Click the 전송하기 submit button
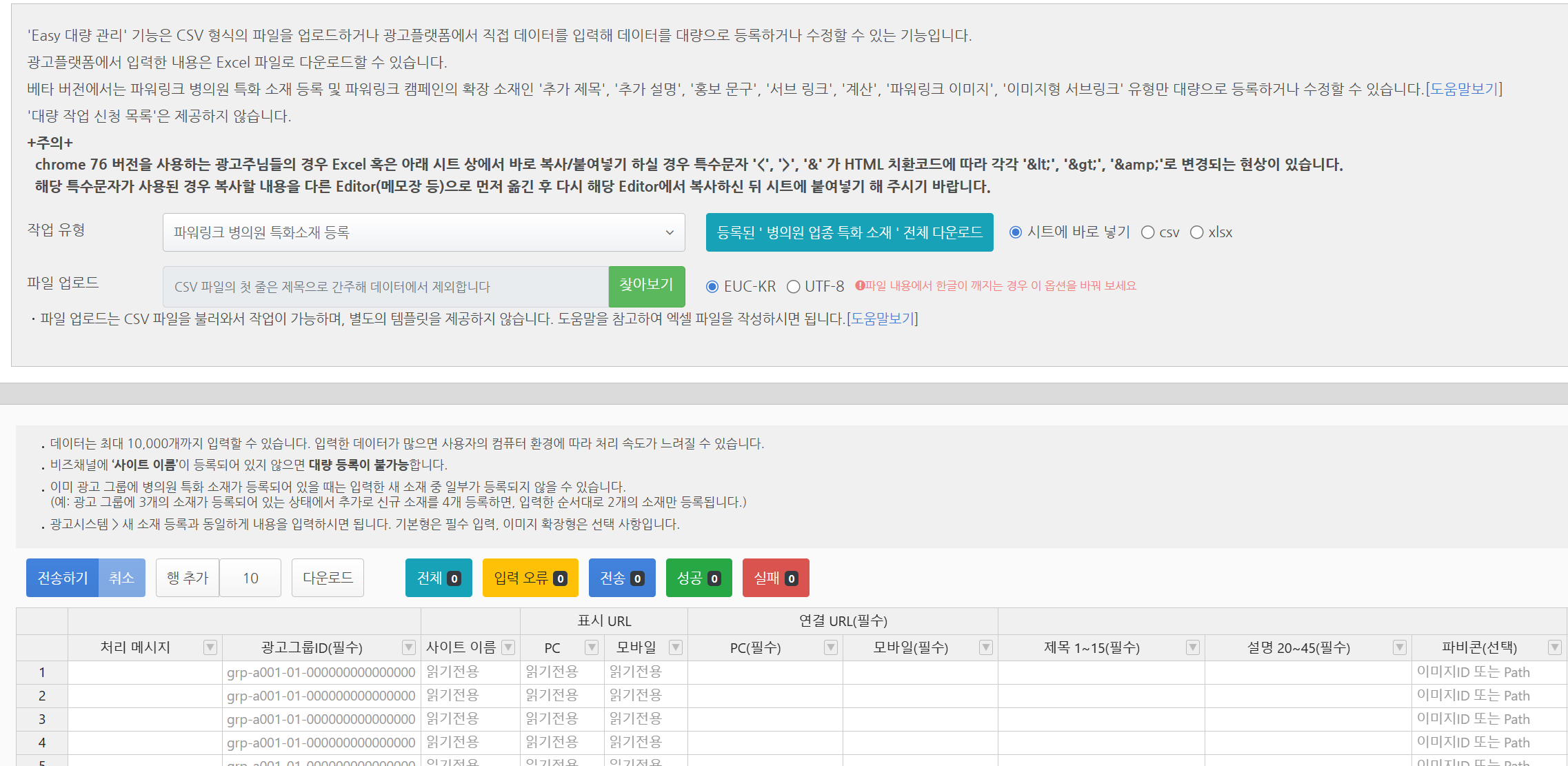Screen dimensions: 1568x766 pyautogui.click(x=63, y=578)
